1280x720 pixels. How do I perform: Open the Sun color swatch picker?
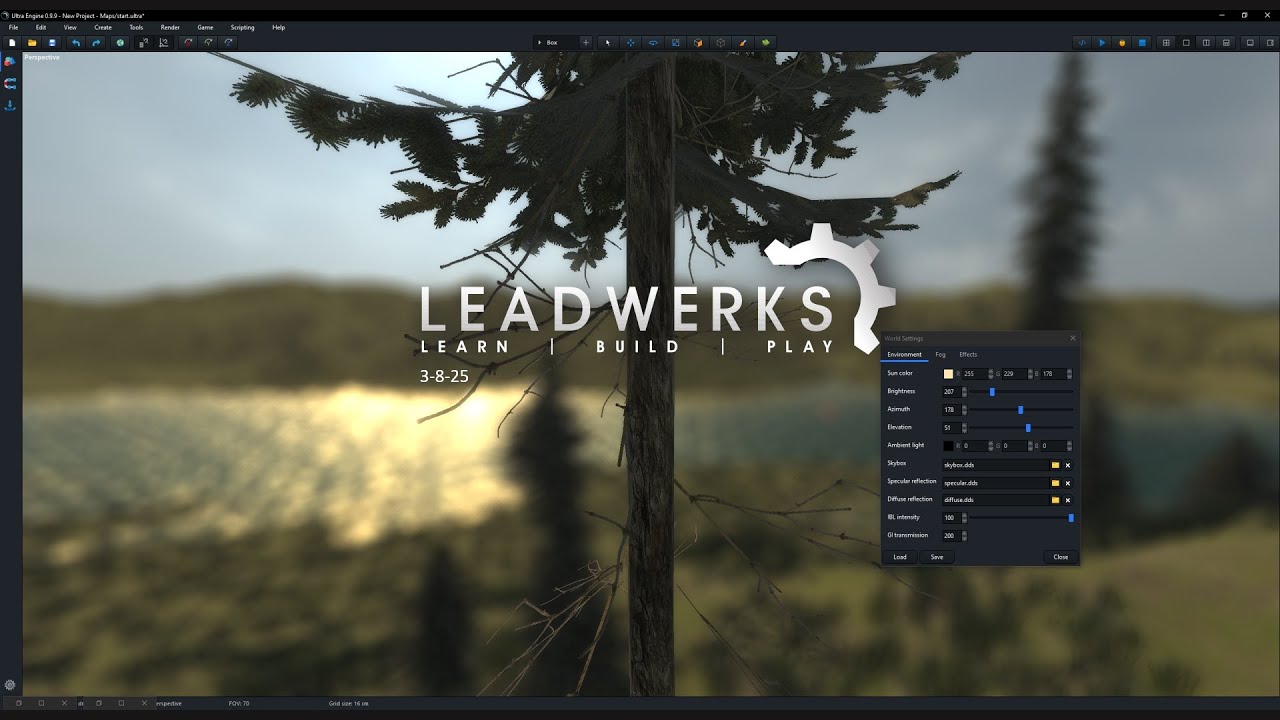coord(949,374)
